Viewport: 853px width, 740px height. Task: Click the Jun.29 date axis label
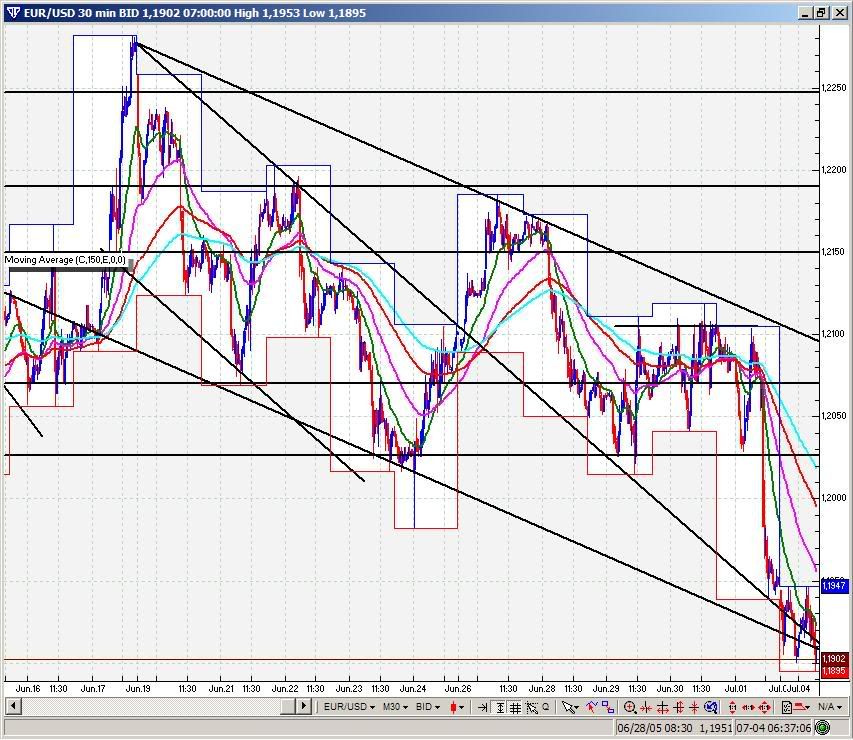[606, 688]
